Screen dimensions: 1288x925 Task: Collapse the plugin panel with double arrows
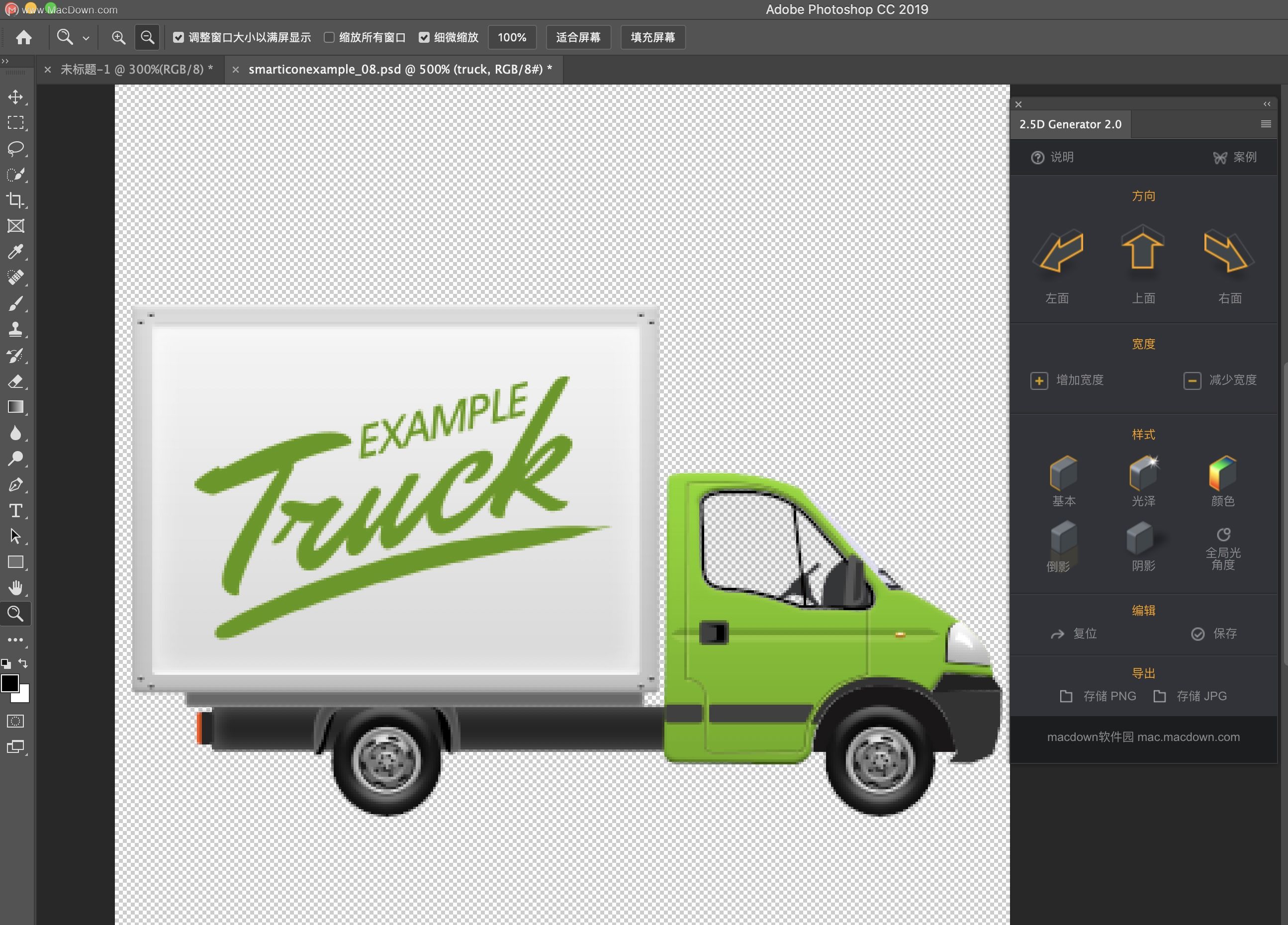1267,104
